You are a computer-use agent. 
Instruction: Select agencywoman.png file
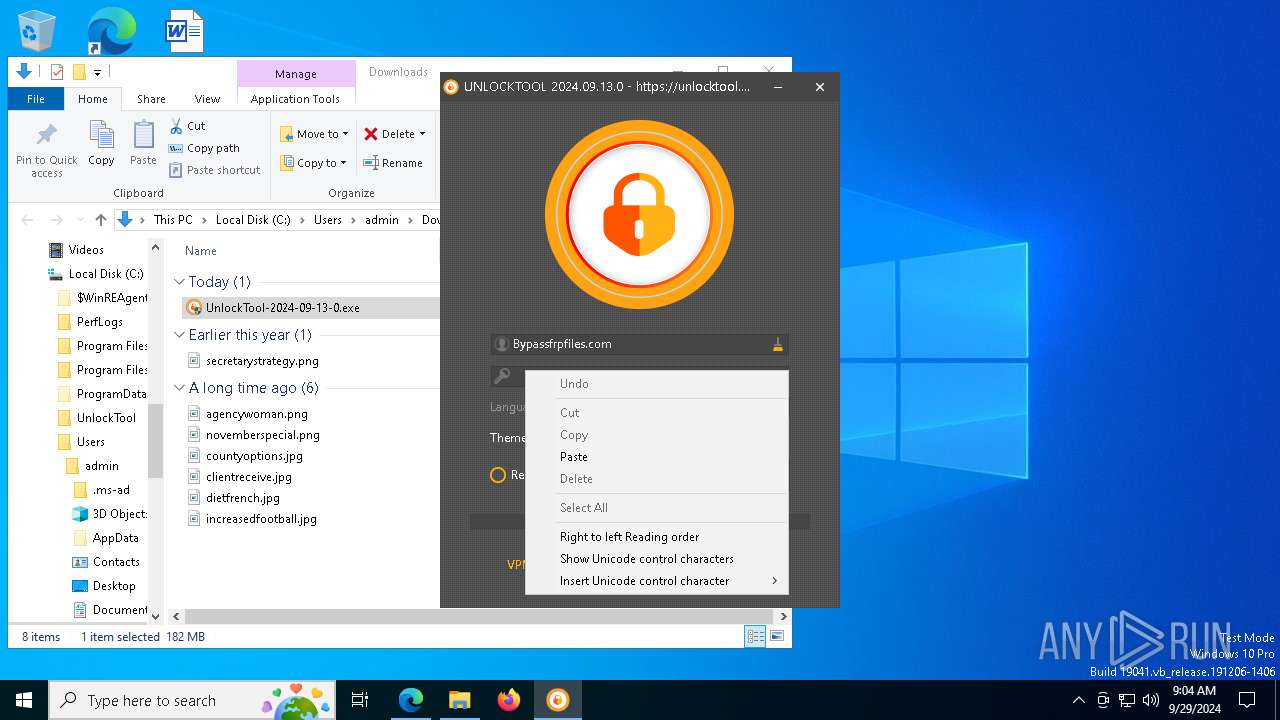[257, 414]
